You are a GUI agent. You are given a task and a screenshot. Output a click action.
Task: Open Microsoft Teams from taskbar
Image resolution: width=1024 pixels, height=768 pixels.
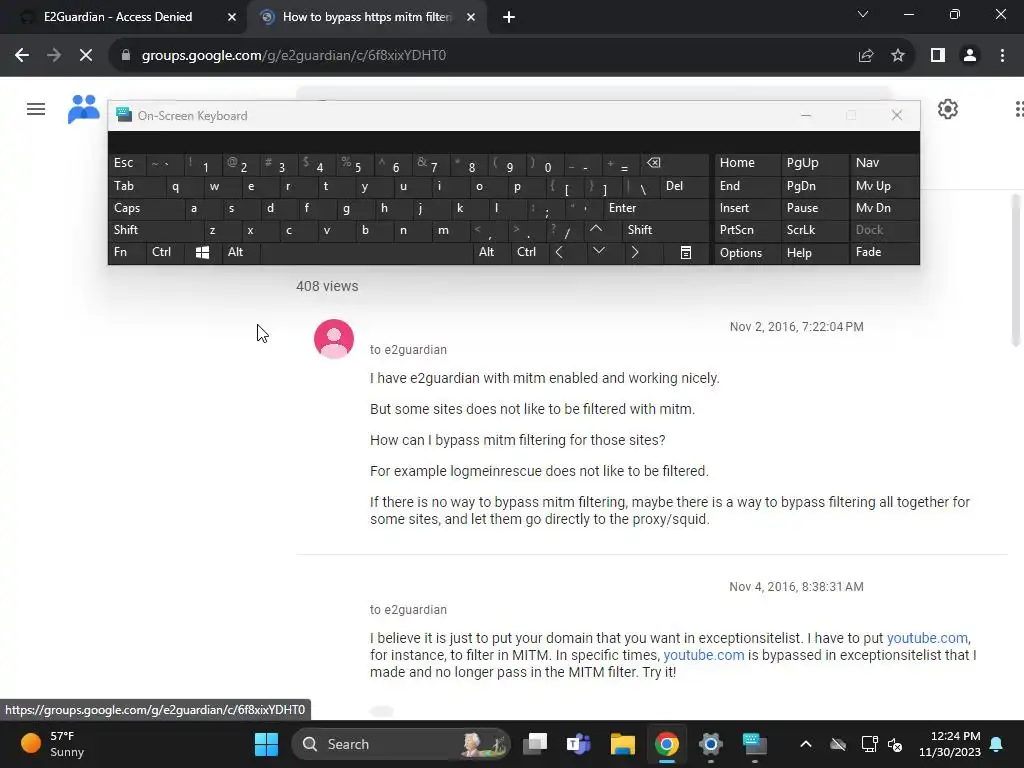click(x=579, y=744)
